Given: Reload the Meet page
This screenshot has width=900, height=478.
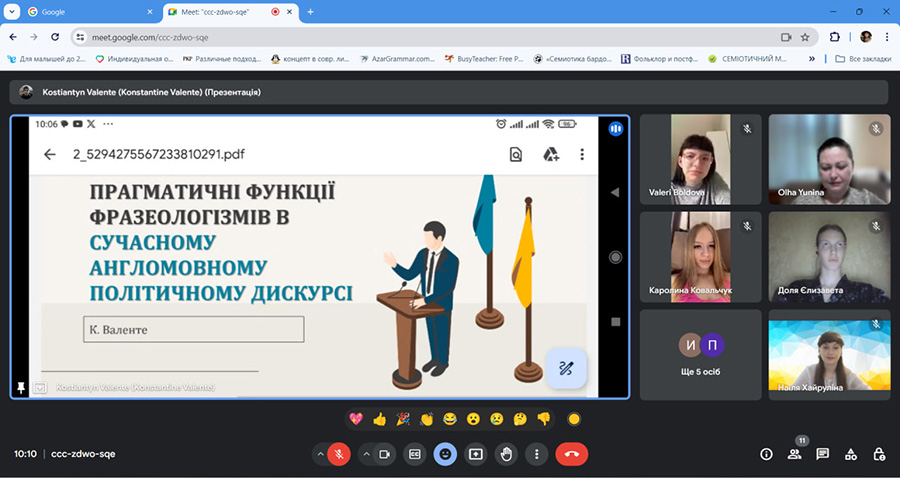Looking at the screenshot, I should click(x=55, y=37).
